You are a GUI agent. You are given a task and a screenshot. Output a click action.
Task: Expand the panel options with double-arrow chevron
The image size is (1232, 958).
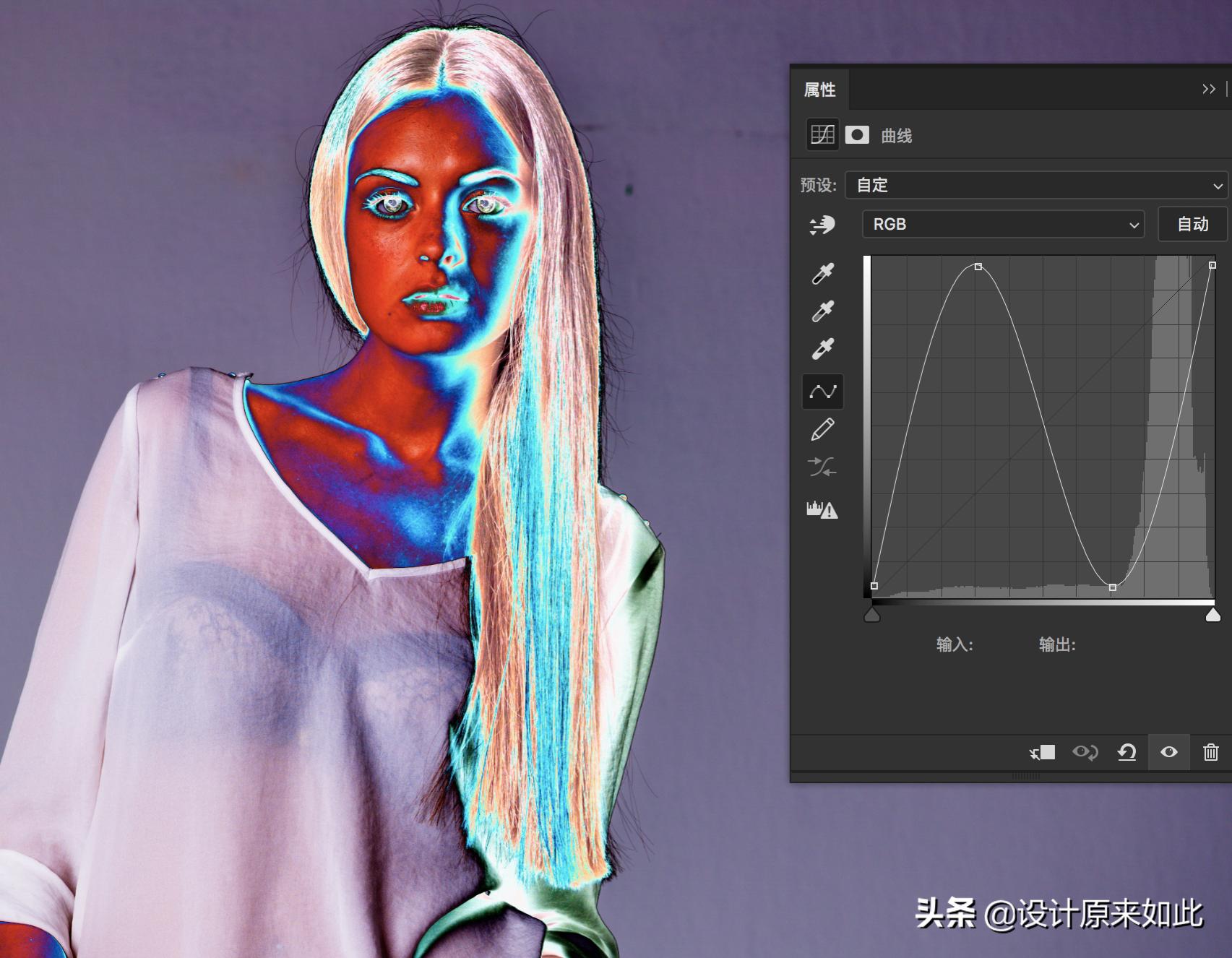pos(1209,89)
